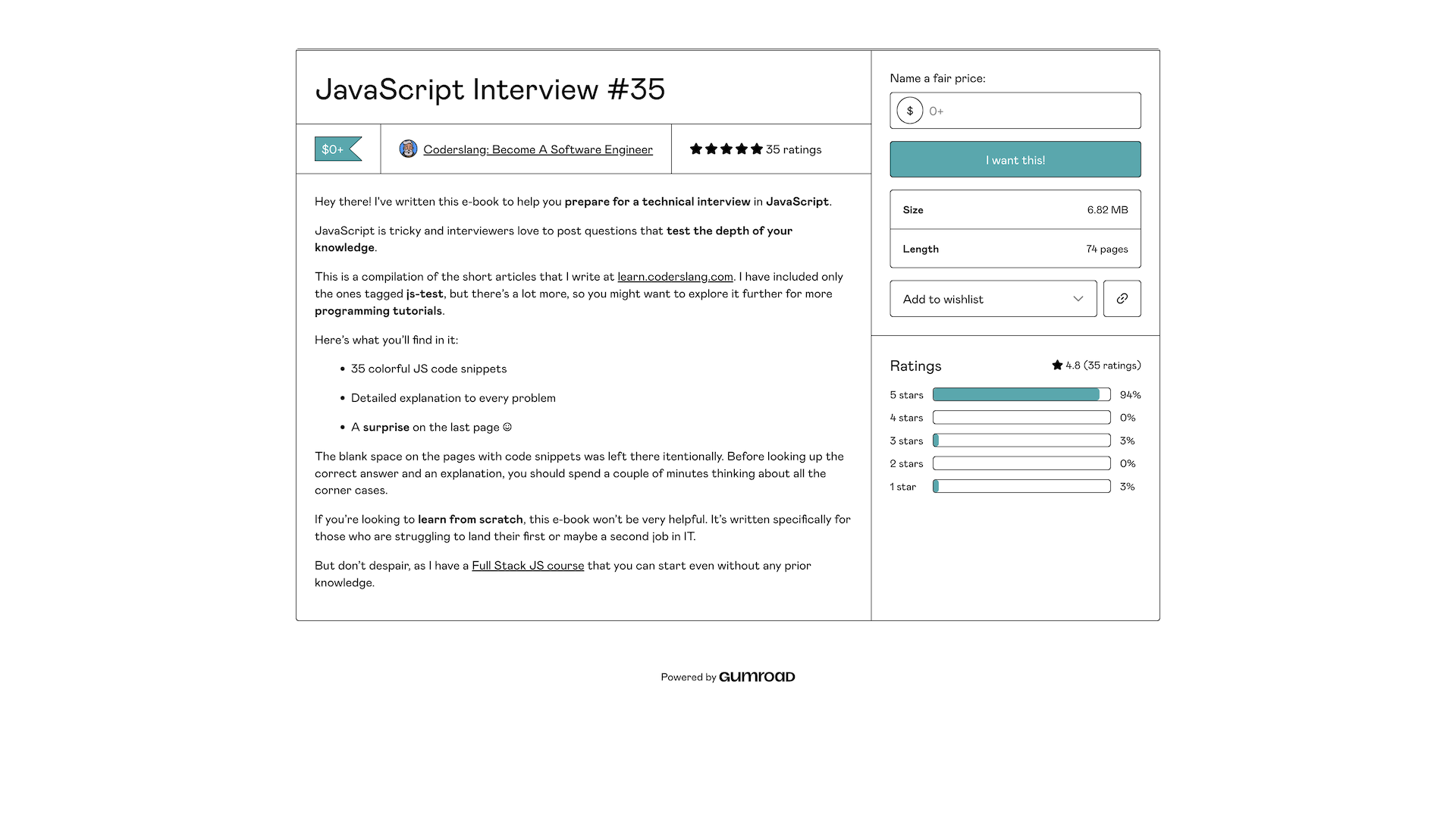
Task: Click the copy link icon next to wishlist
Action: pos(1122,298)
